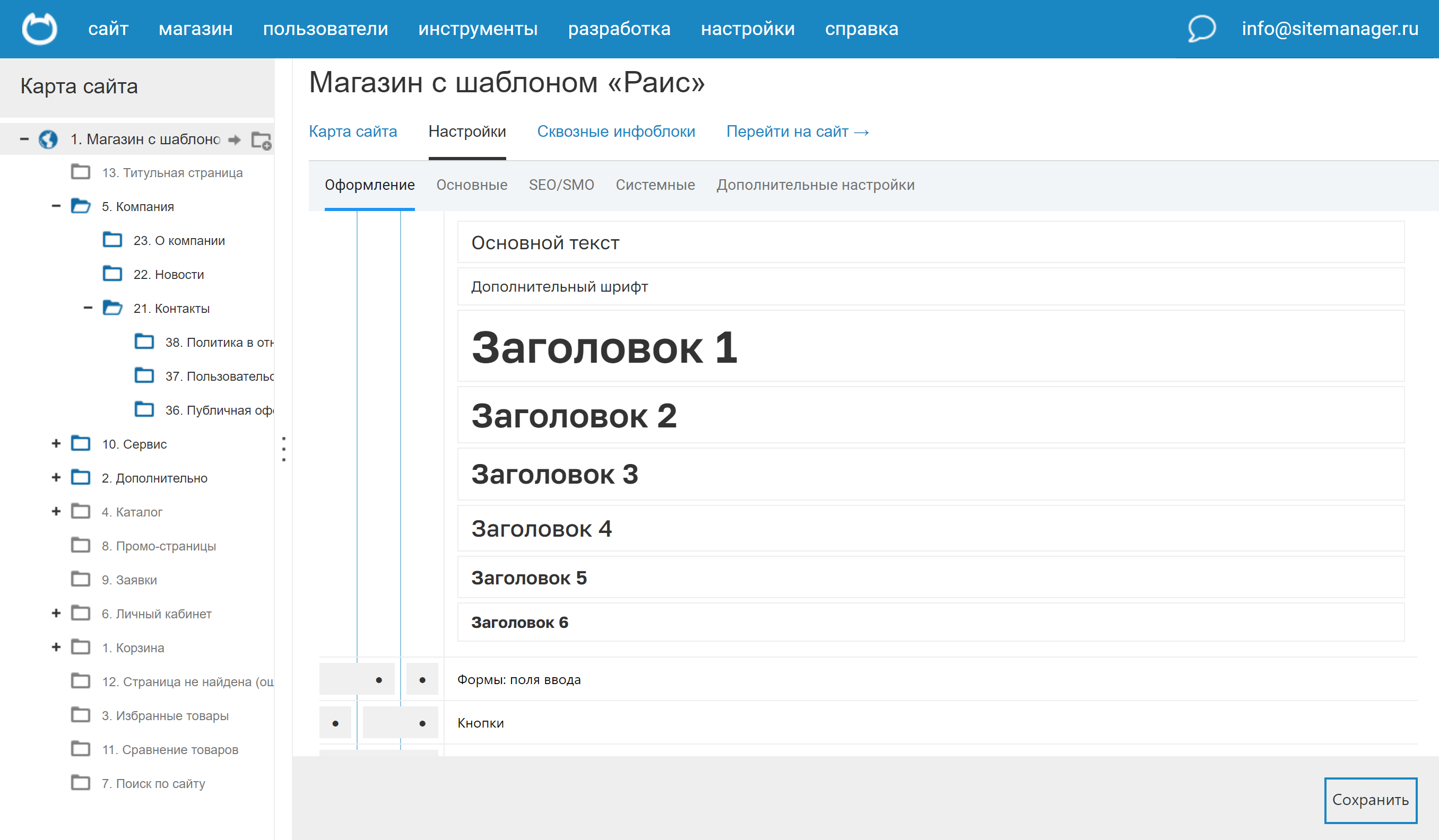The image size is (1439, 840).
Task: Click the folder icon of «13. Титульная страница»
Action: tap(82, 172)
